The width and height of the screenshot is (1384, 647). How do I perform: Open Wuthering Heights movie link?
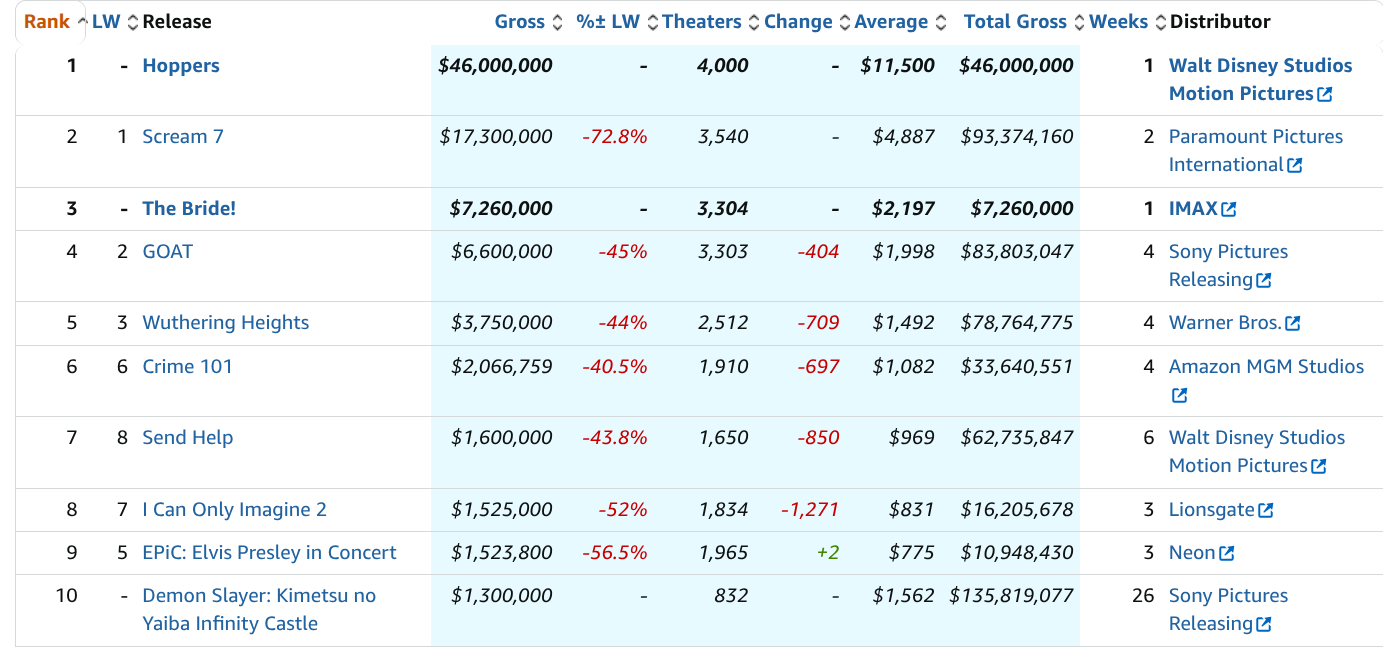point(226,323)
